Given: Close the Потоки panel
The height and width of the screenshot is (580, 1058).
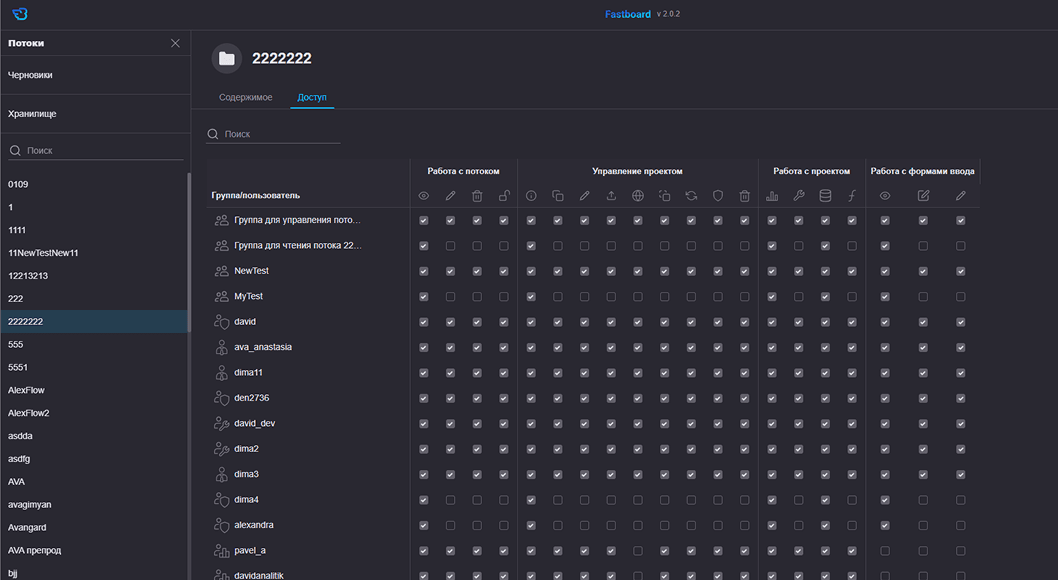Looking at the screenshot, I should coord(175,43).
